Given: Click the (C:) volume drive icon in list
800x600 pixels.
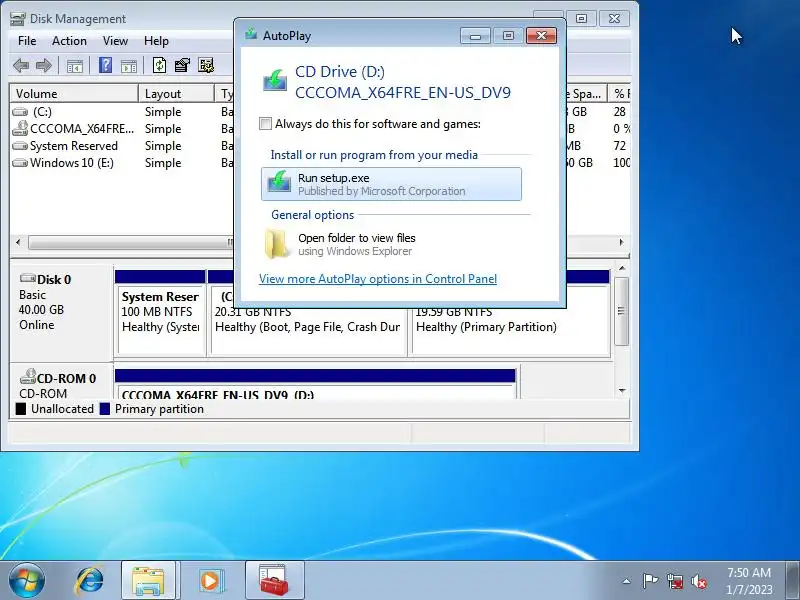Looking at the screenshot, I should 20,112.
